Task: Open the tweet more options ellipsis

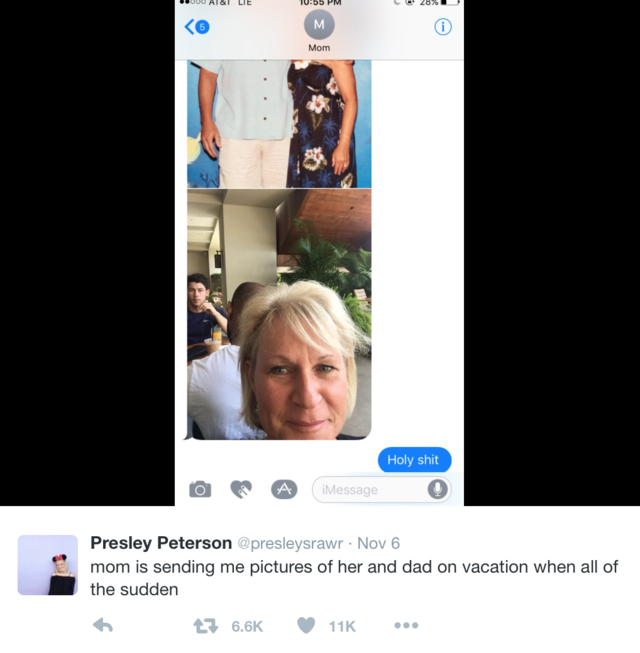Action: [406, 625]
